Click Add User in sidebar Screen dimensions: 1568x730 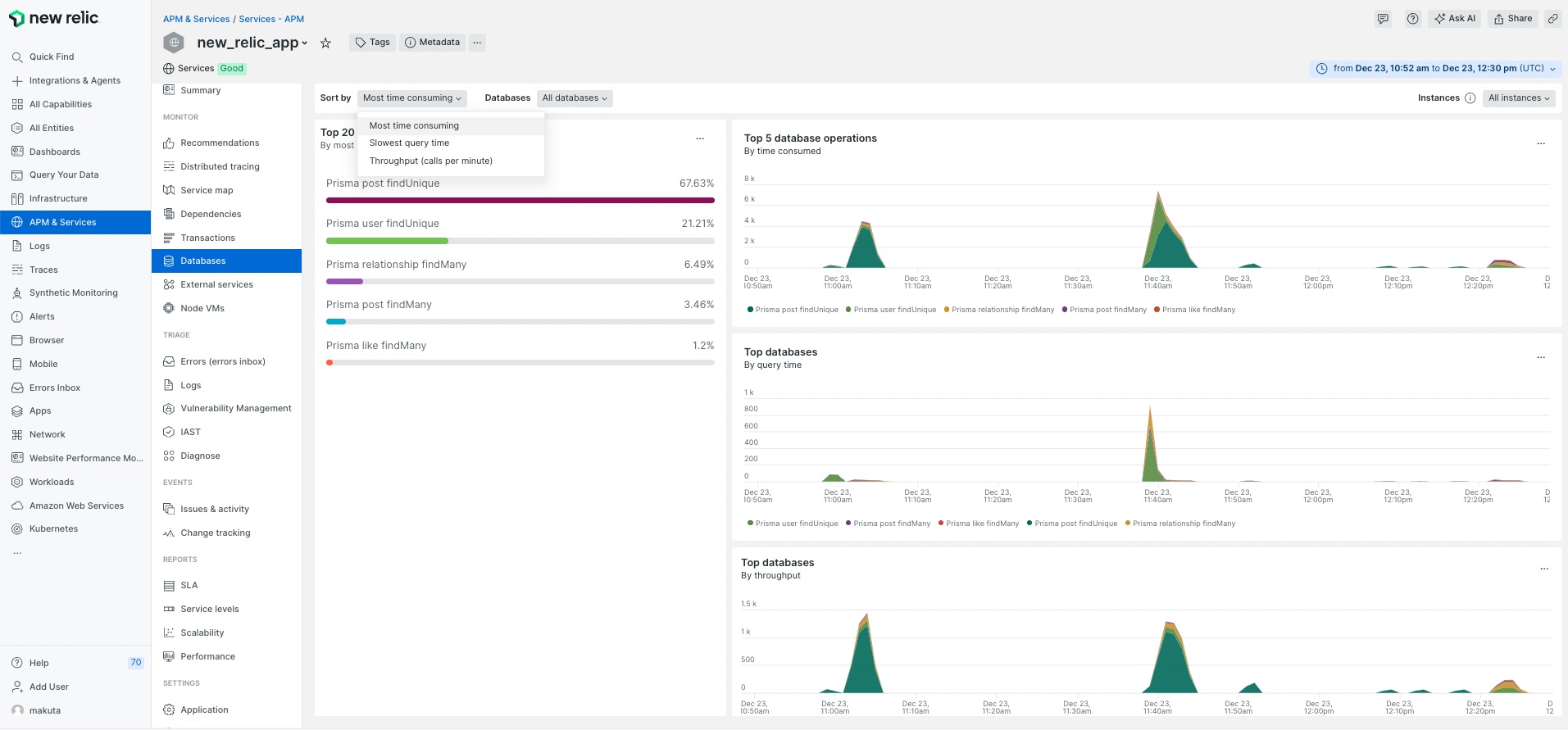click(x=48, y=687)
